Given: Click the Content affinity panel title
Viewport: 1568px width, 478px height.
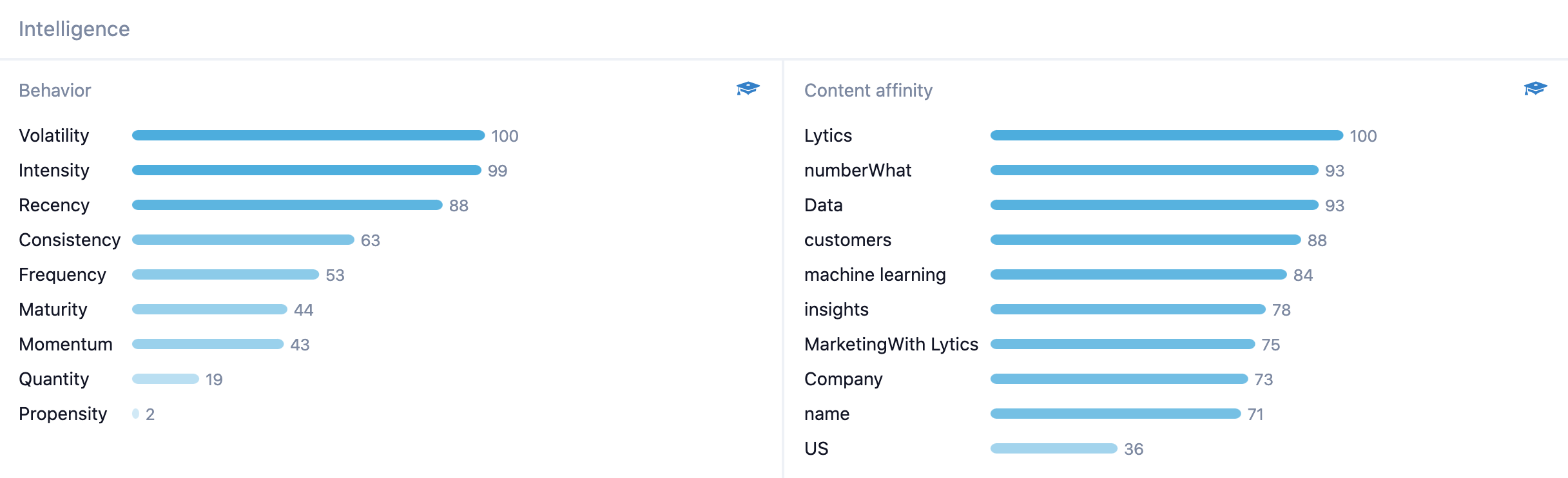Looking at the screenshot, I should pos(868,90).
